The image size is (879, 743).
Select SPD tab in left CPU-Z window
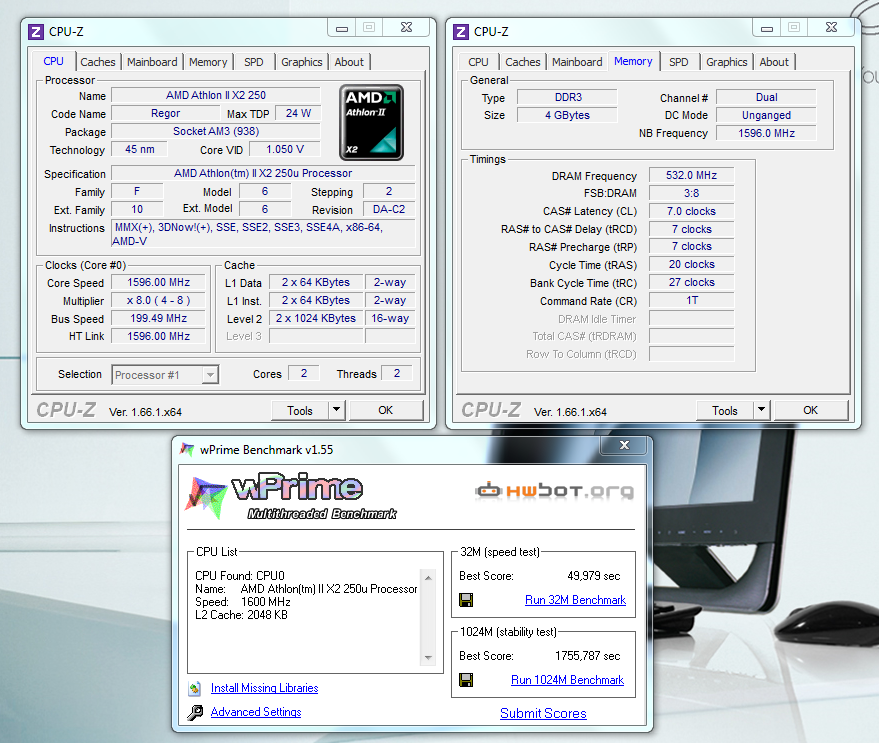click(254, 62)
